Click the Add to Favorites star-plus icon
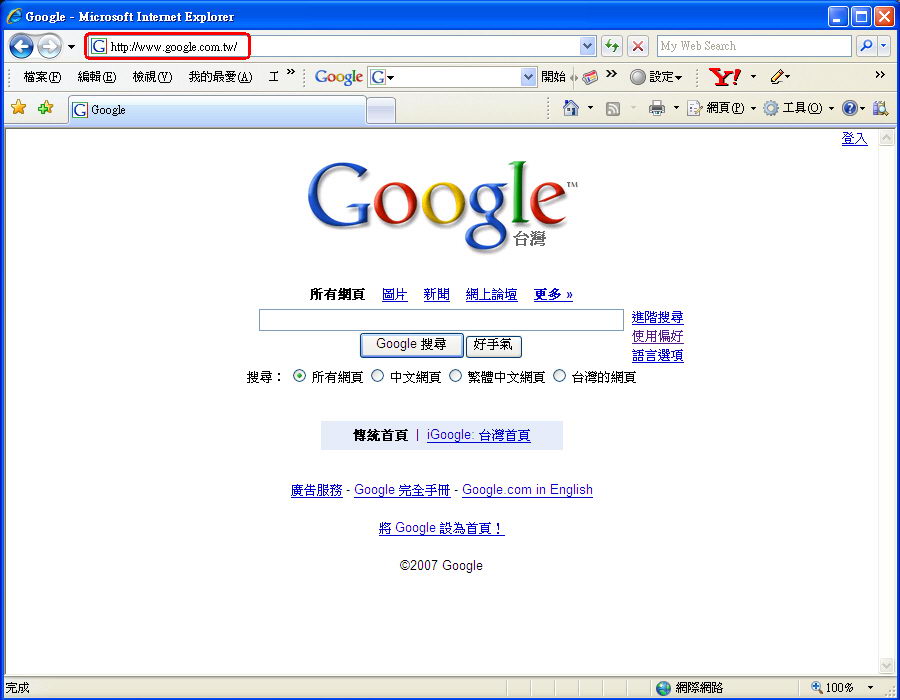 tap(45, 107)
